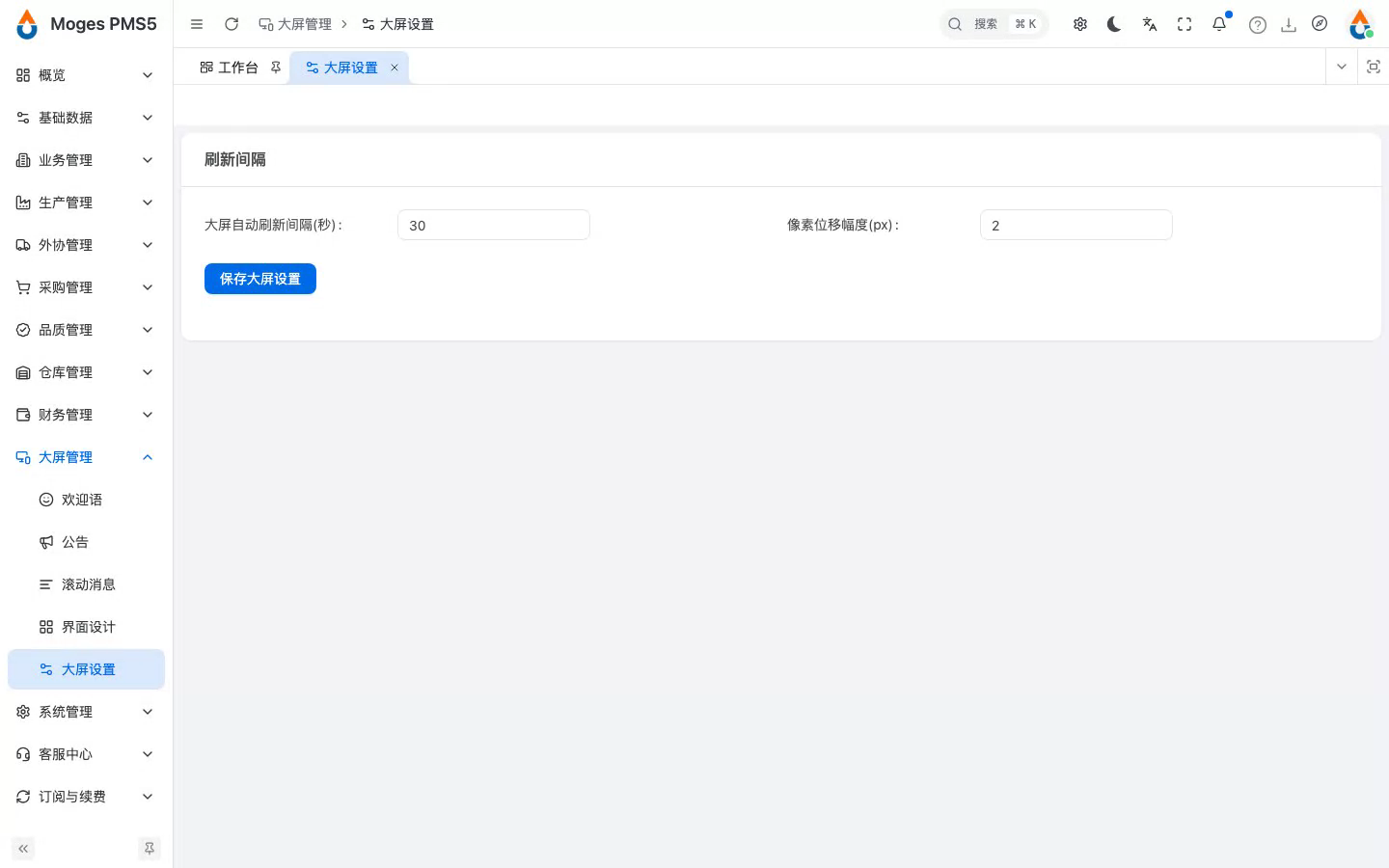
Task: Expand the 财务管理 menu
Action: (87, 415)
